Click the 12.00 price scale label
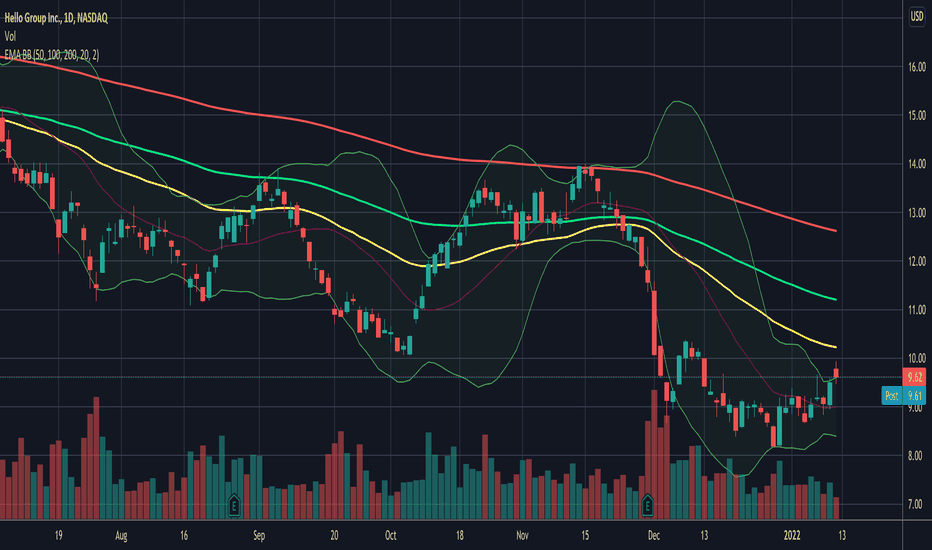 click(917, 261)
